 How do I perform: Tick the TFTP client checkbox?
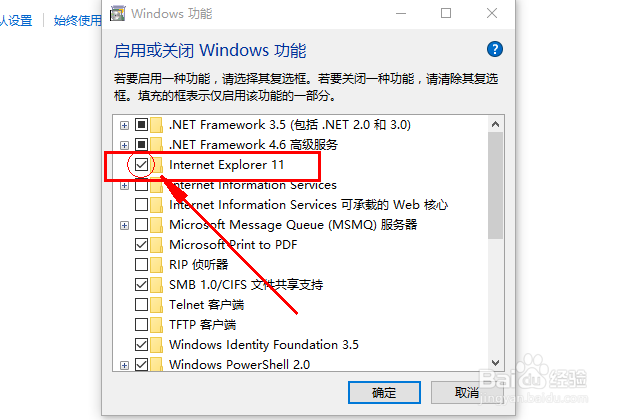[x=141, y=324]
